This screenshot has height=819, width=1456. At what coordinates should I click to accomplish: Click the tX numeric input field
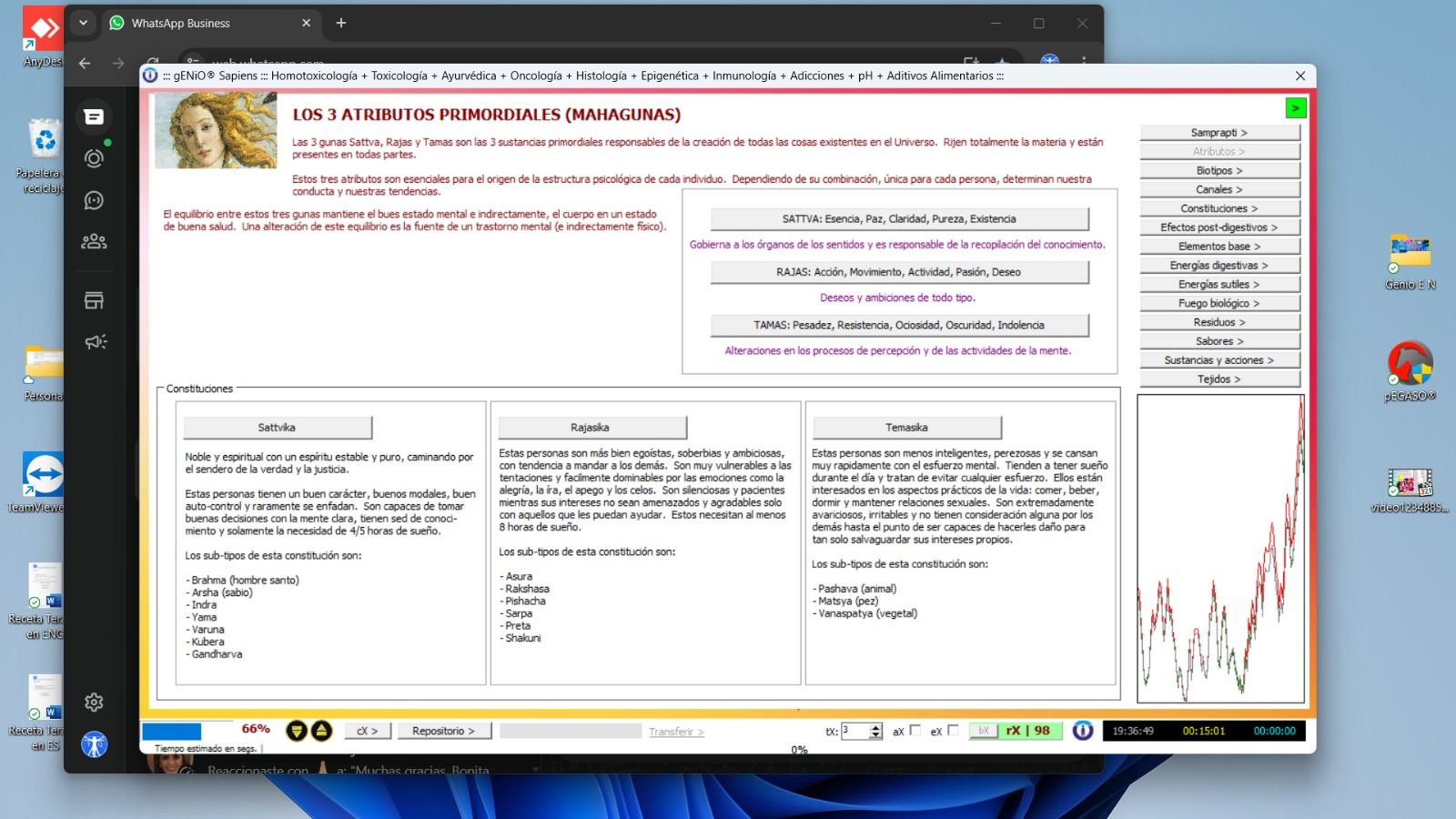[x=855, y=731]
